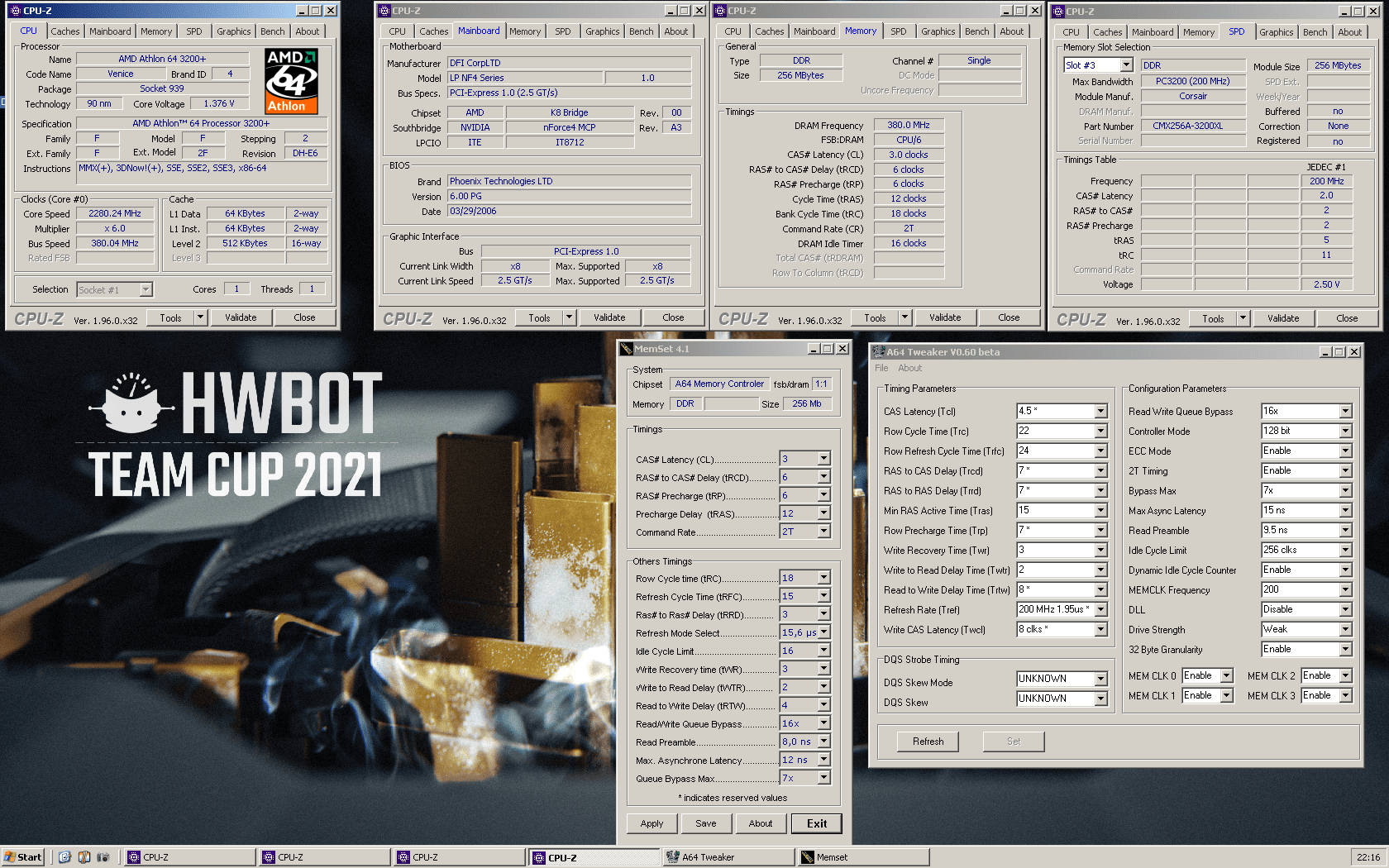Click title icon of CPU-Z CPU window
1389x868 pixels.
[x=15, y=11]
